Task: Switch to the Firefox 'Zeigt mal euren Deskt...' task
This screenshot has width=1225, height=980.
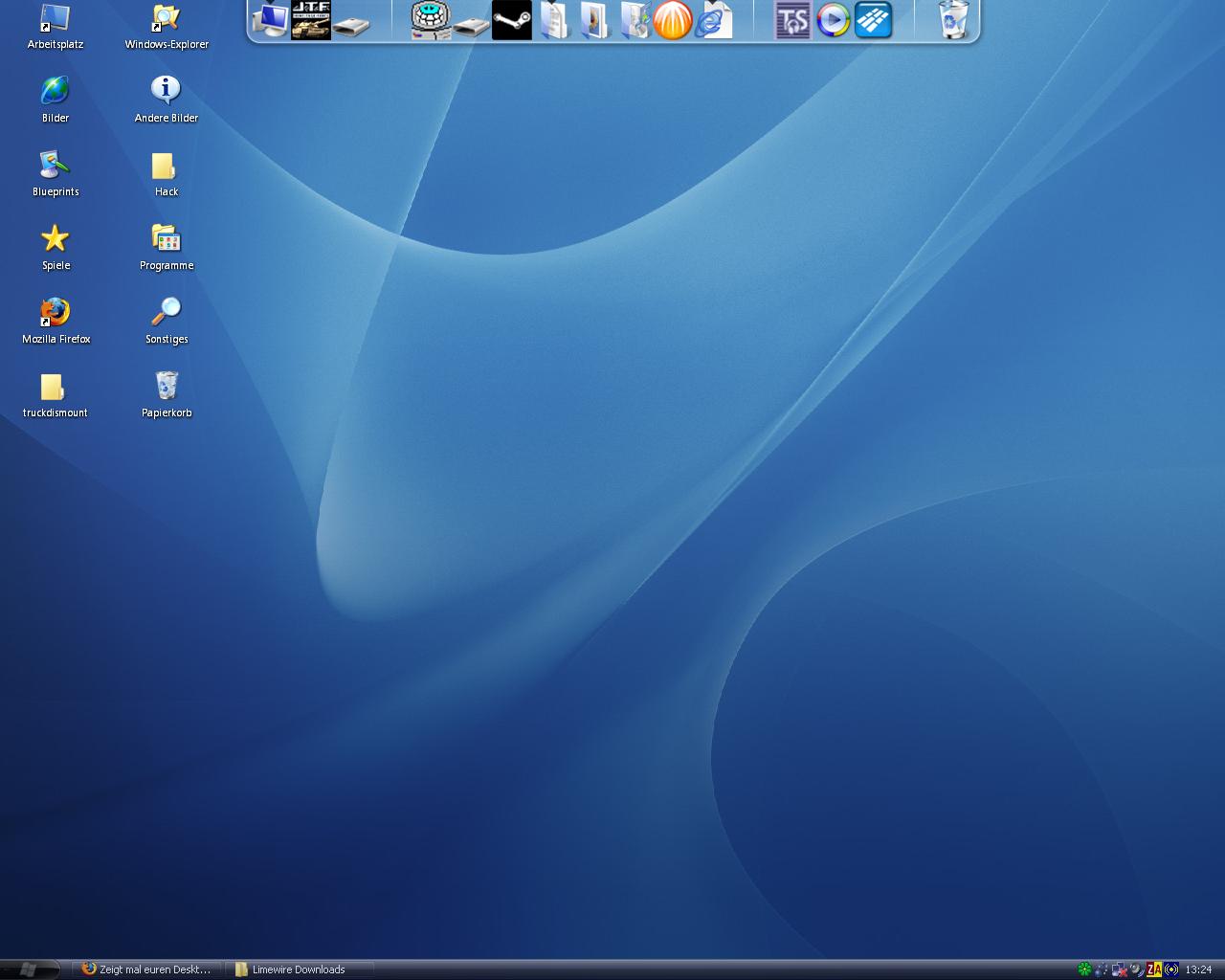Action: [146, 969]
